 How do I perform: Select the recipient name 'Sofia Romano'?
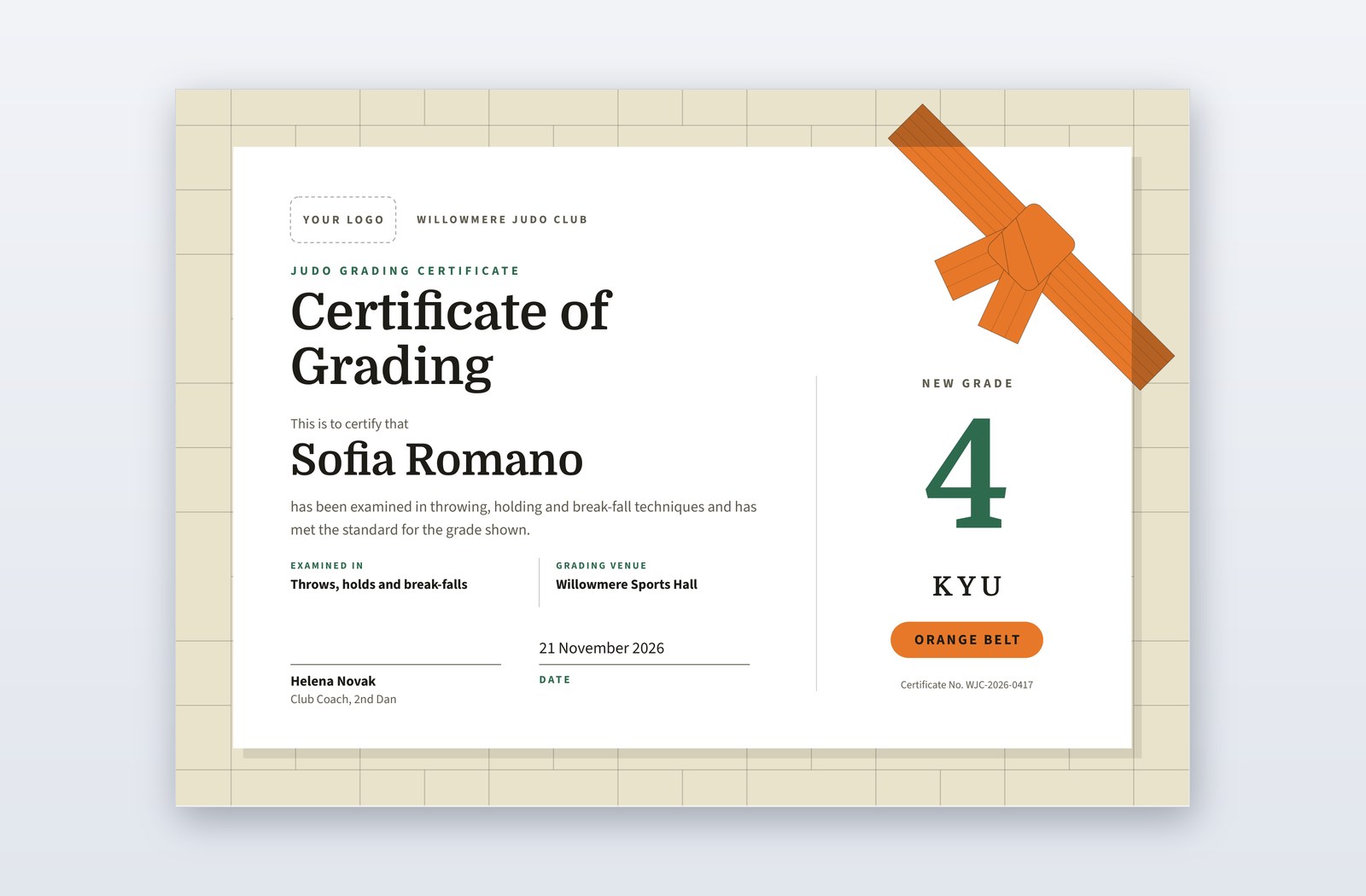coord(436,460)
